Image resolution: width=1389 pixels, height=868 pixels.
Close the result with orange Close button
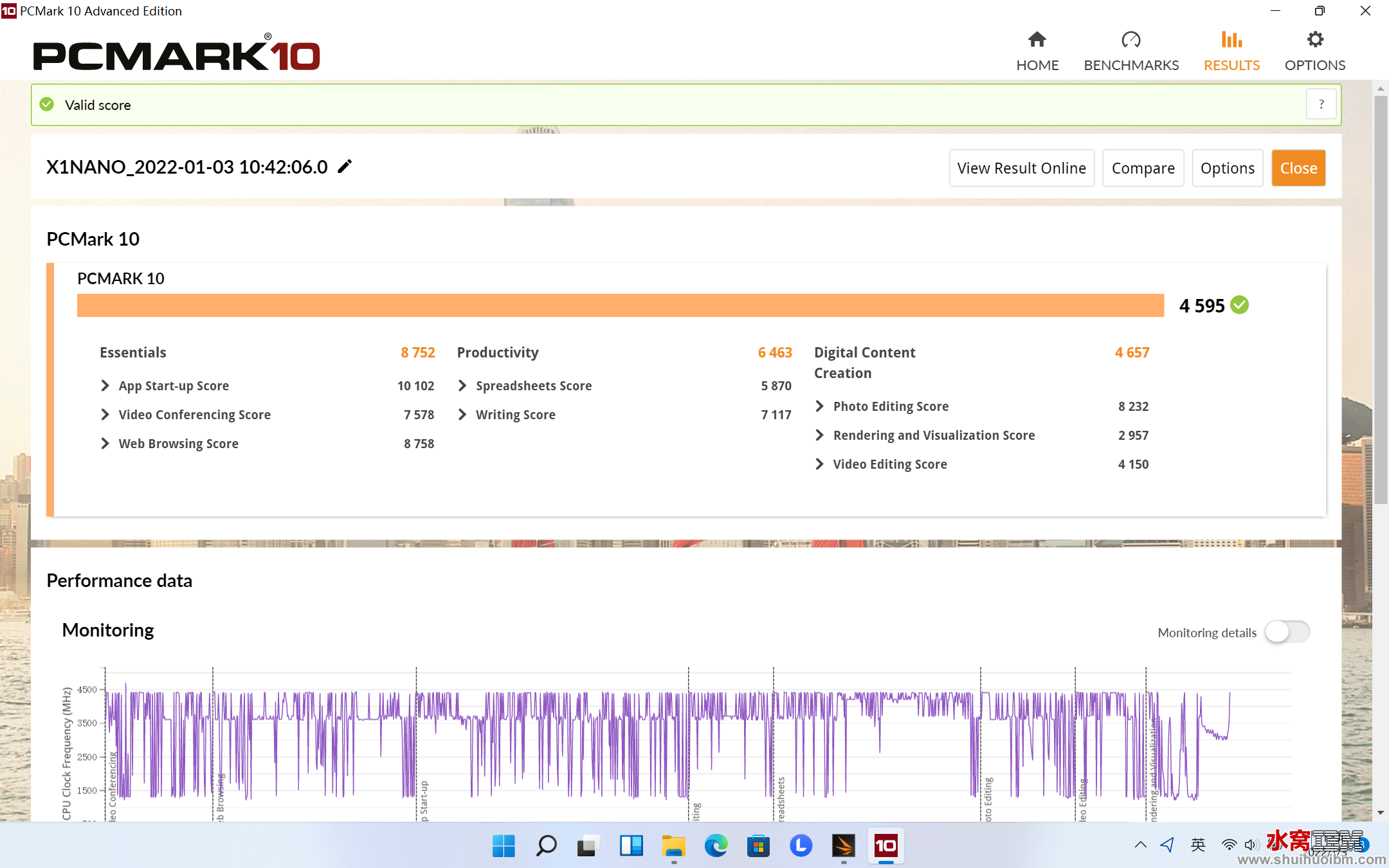[1298, 168]
